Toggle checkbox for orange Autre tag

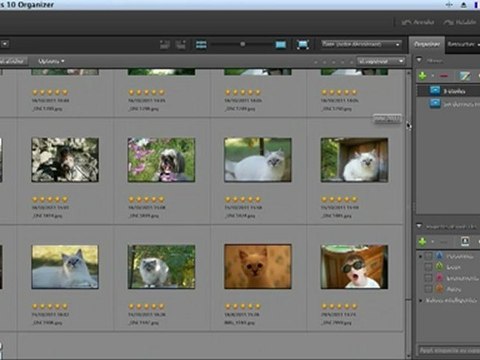428,288
